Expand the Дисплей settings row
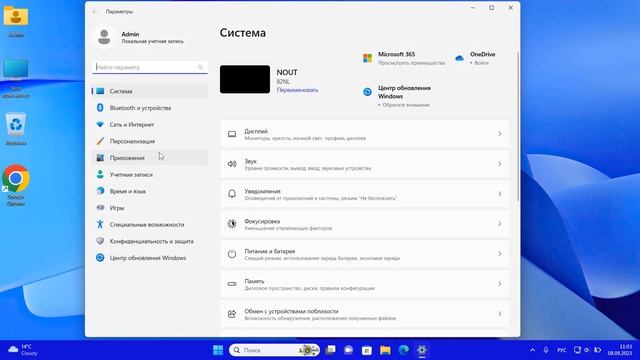 (364, 134)
